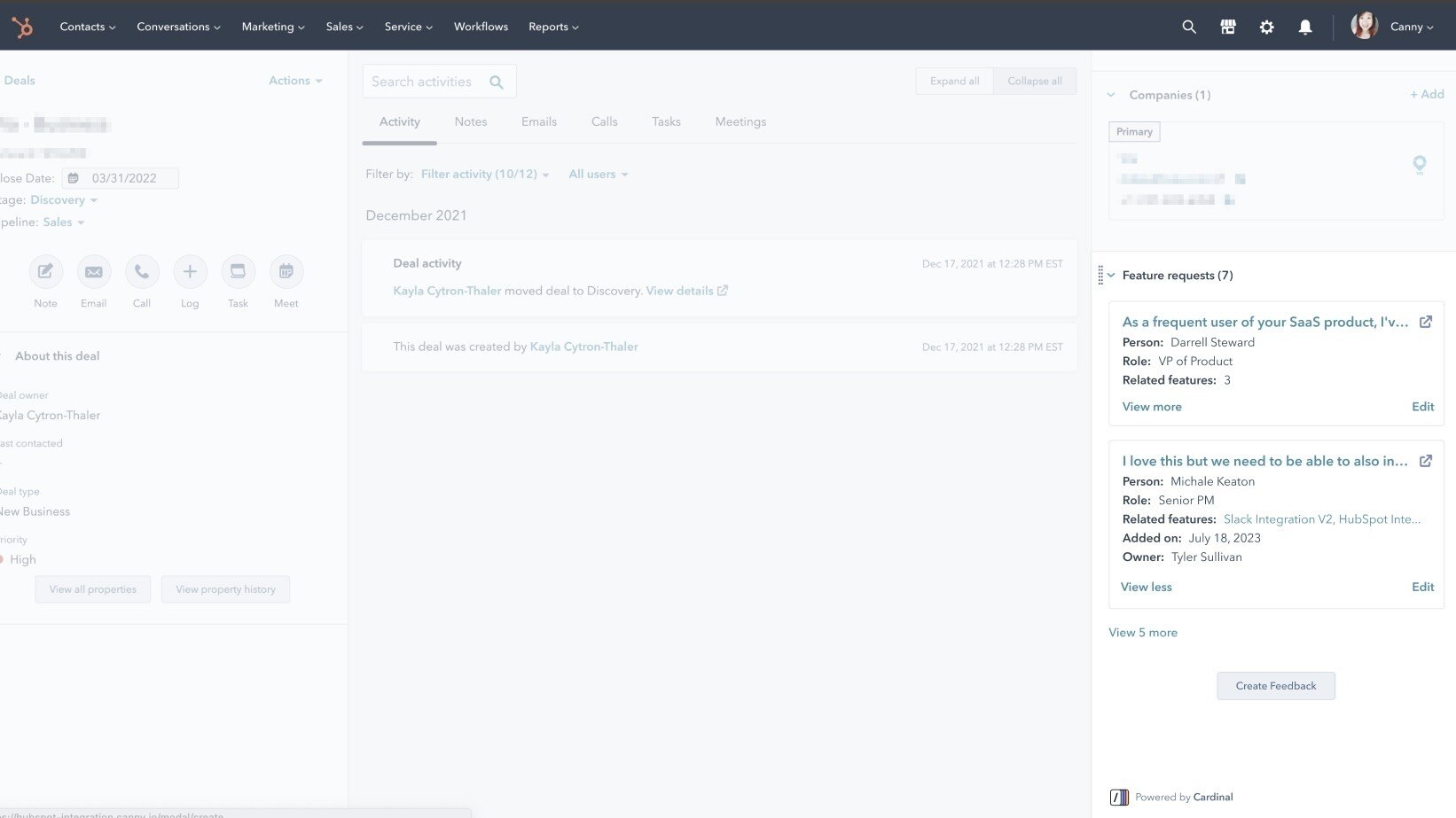The height and width of the screenshot is (818, 1456).
Task: Click the HubSpot sprocket logo
Action: click(x=22, y=27)
